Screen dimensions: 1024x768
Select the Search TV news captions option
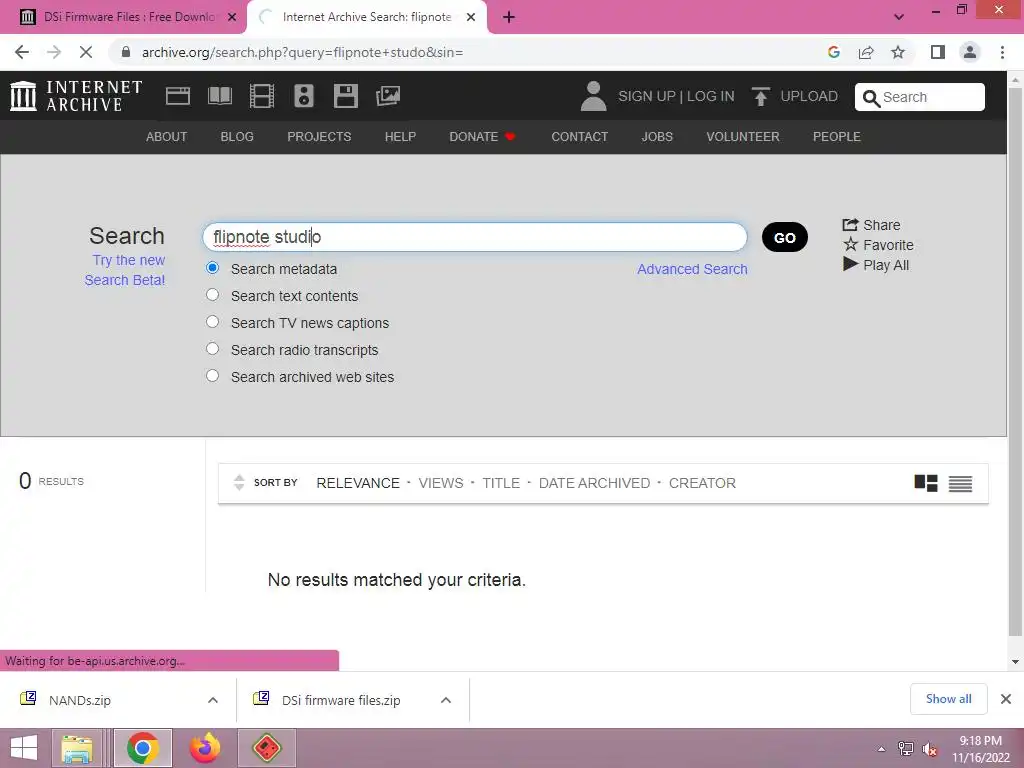212,321
